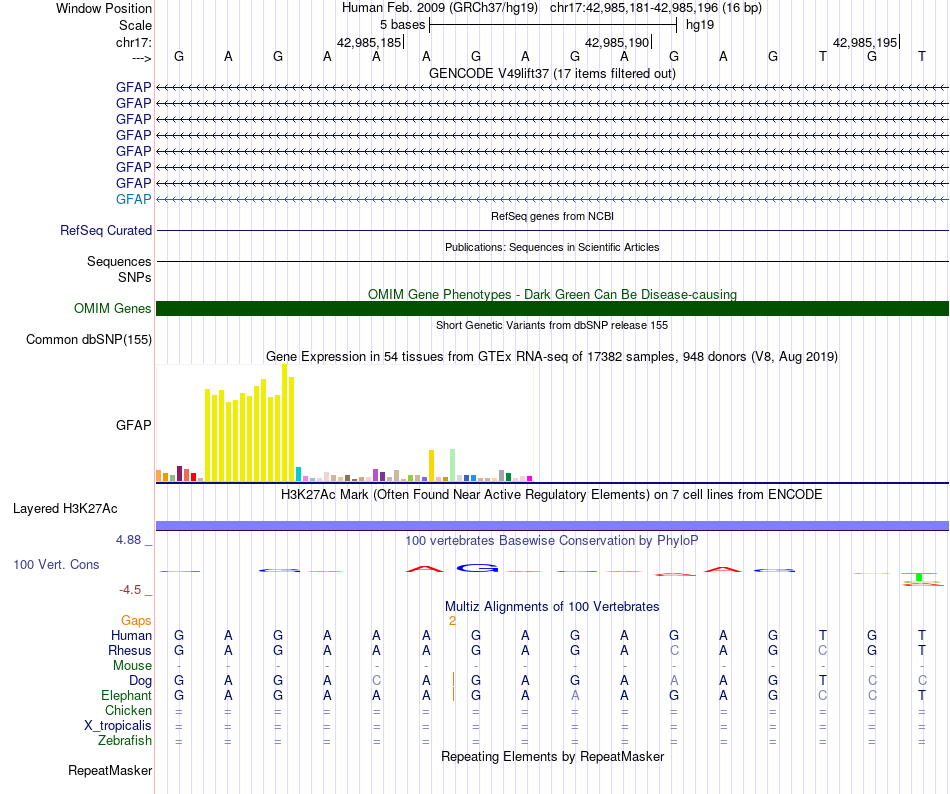
Task: Click the blue H3K27Ac signal bar
Action: (552, 526)
